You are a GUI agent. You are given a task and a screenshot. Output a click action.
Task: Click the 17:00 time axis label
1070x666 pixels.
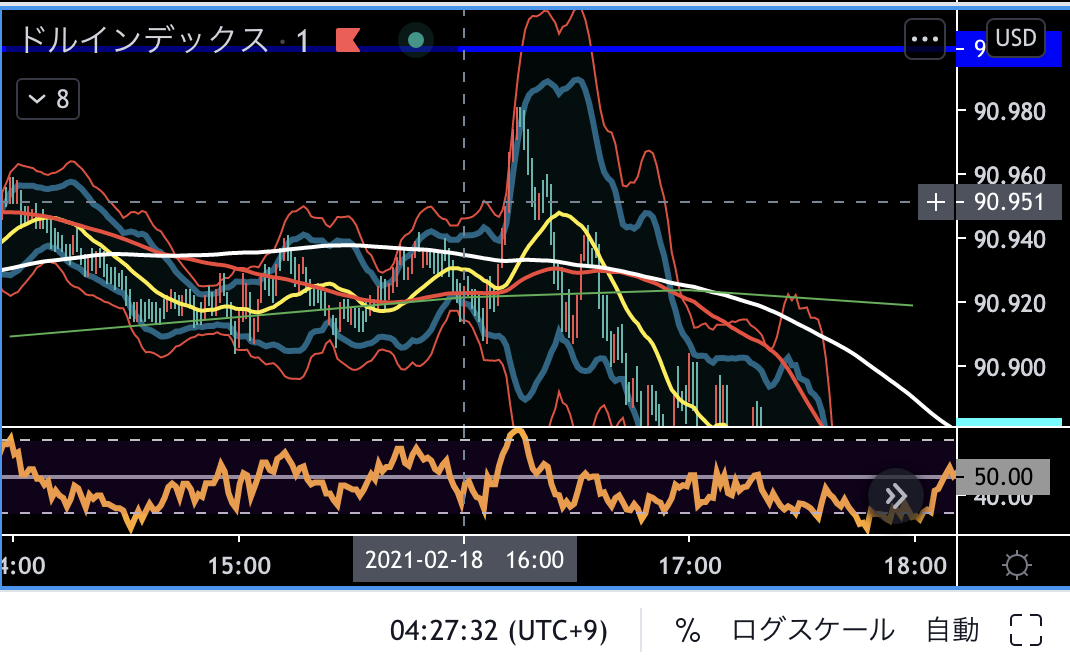click(x=691, y=564)
